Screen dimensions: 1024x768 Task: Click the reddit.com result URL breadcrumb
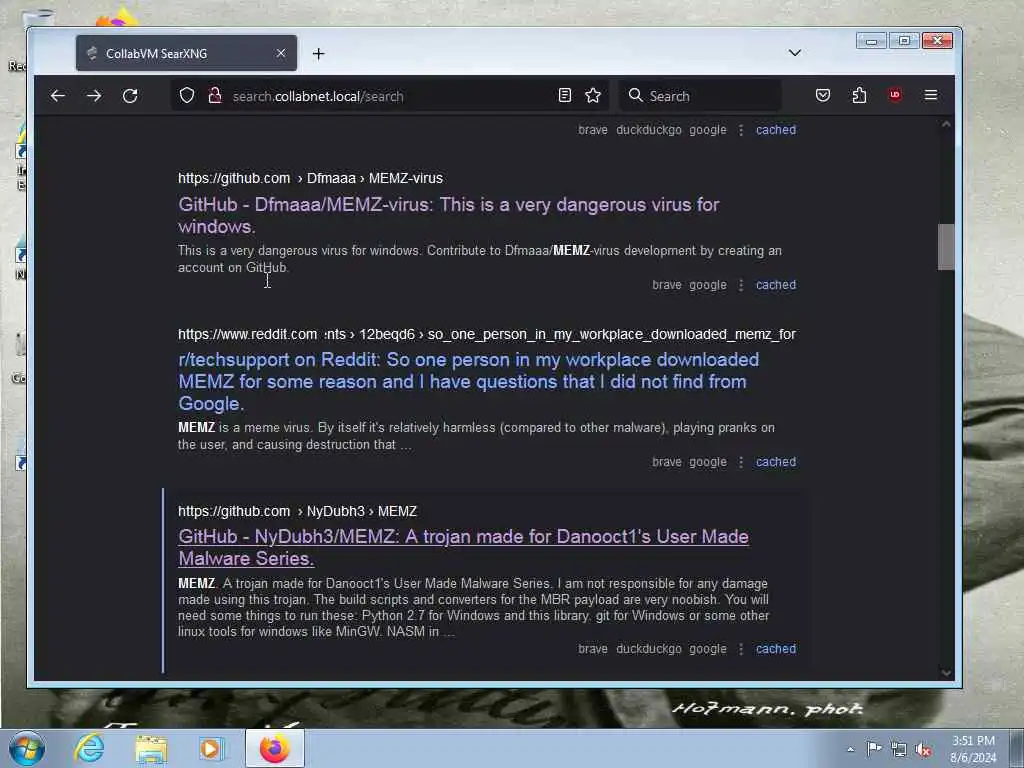click(x=487, y=334)
